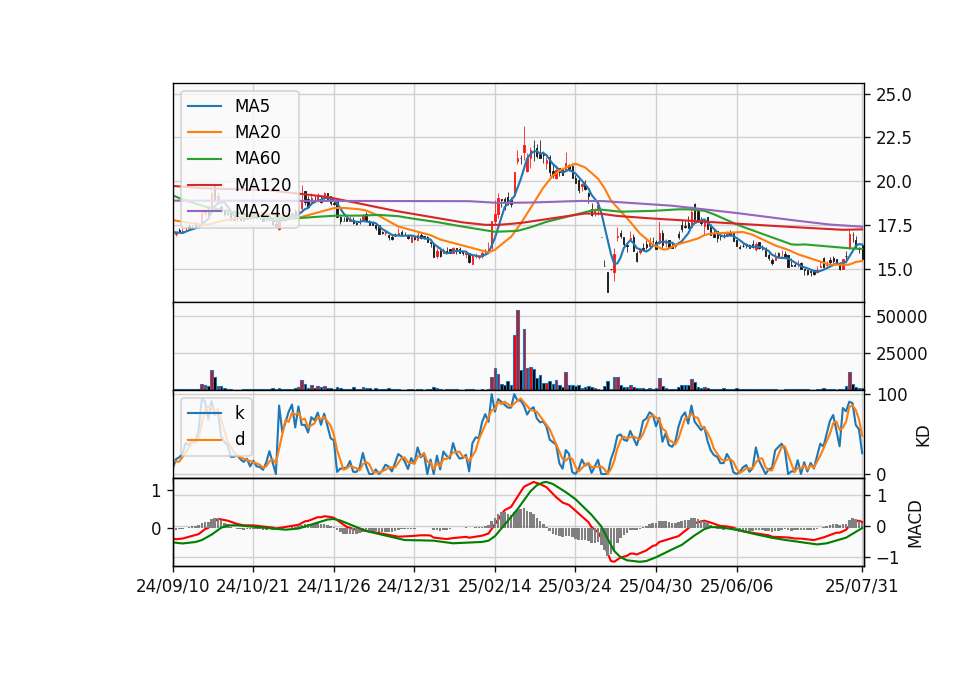
Task: Click the 25000 volume axis label
Action: point(901,354)
